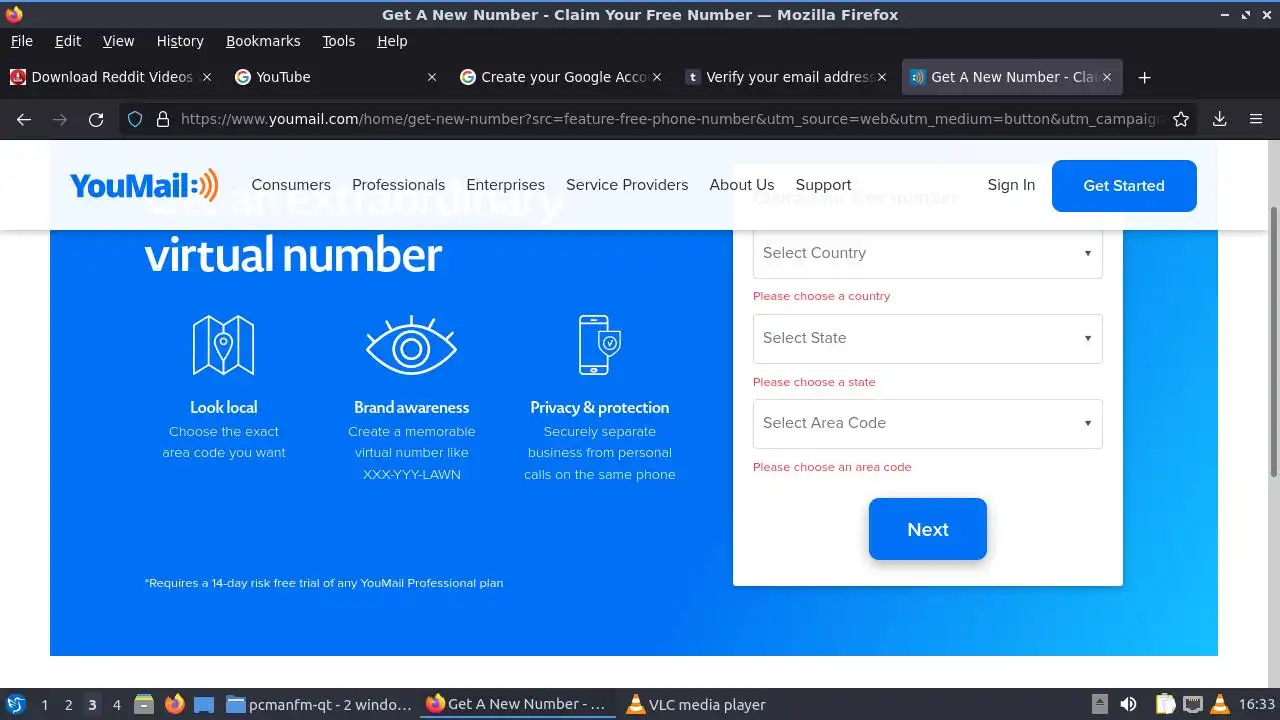Open a new tab with plus button

click(x=1145, y=77)
